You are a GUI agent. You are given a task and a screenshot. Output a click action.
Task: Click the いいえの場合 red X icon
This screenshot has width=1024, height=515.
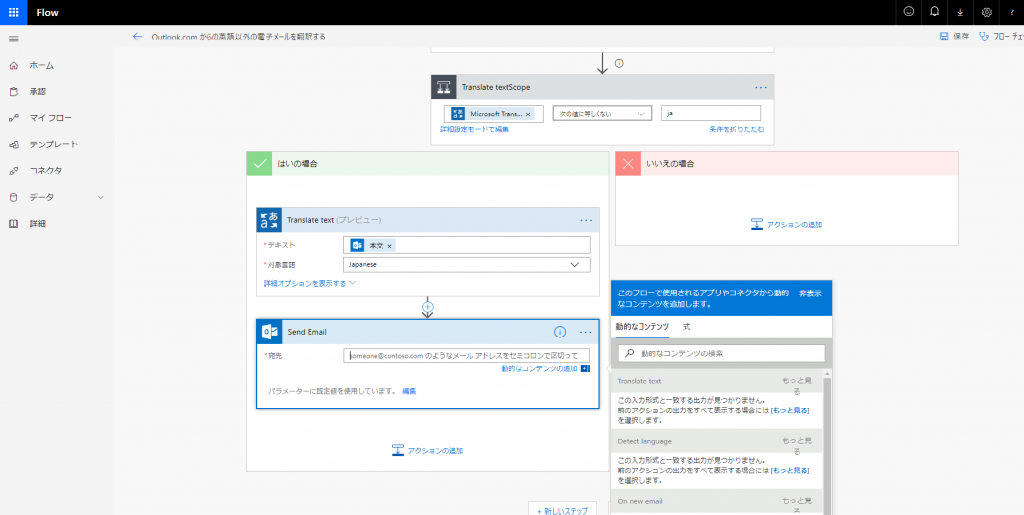628,164
